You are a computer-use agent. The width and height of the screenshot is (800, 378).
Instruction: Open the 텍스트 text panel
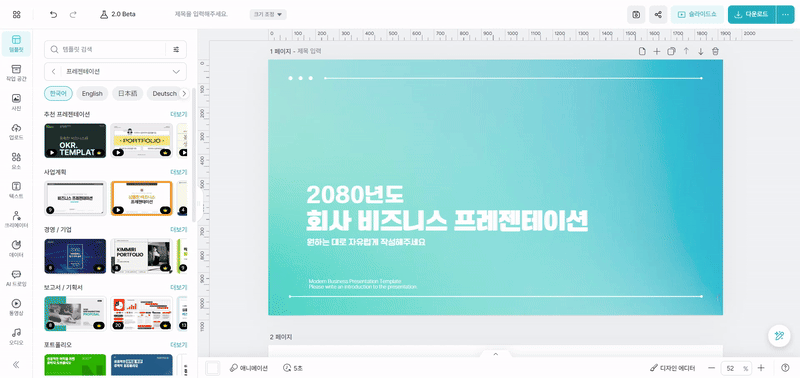pyautogui.click(x=16, y=190)
